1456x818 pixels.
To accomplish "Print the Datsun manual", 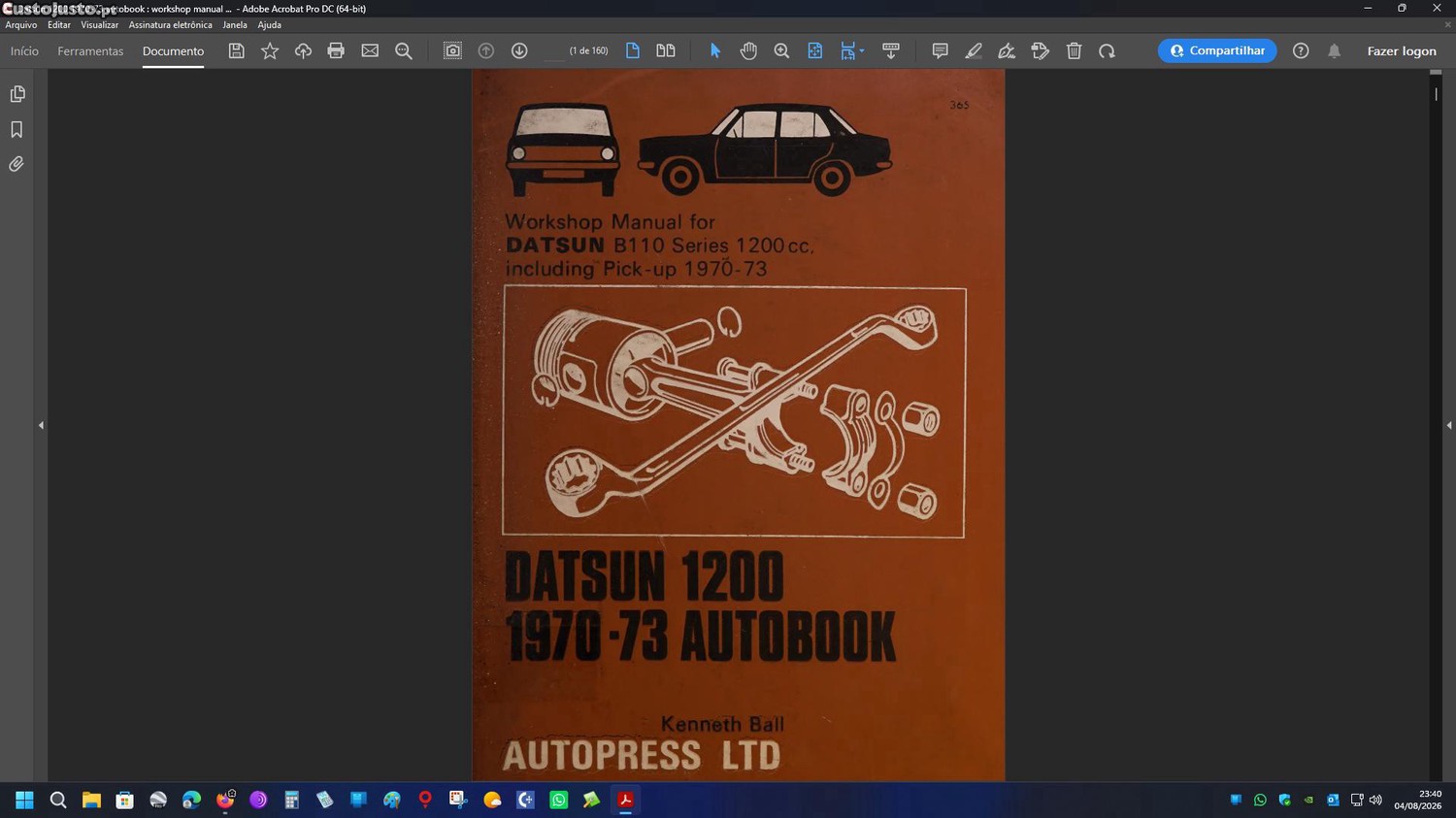I will coord(336,50).
